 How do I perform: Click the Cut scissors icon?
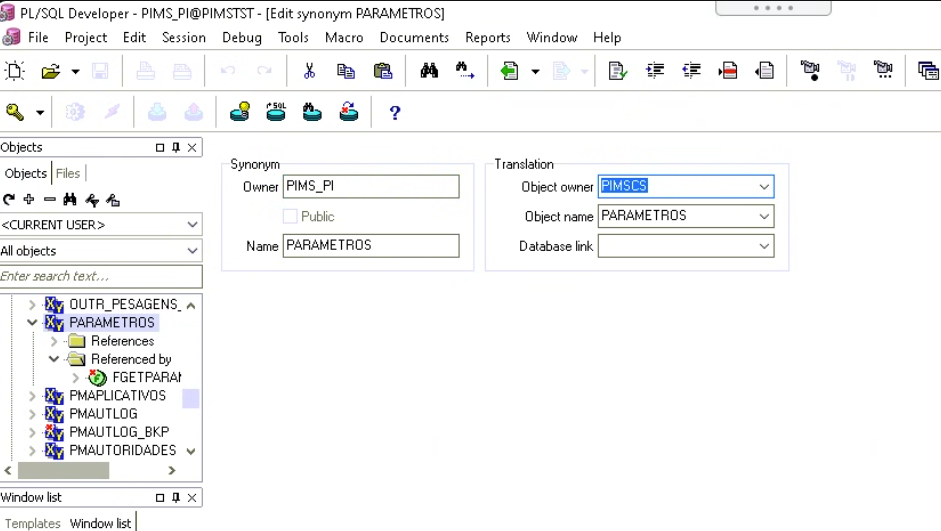coord(309,71)
